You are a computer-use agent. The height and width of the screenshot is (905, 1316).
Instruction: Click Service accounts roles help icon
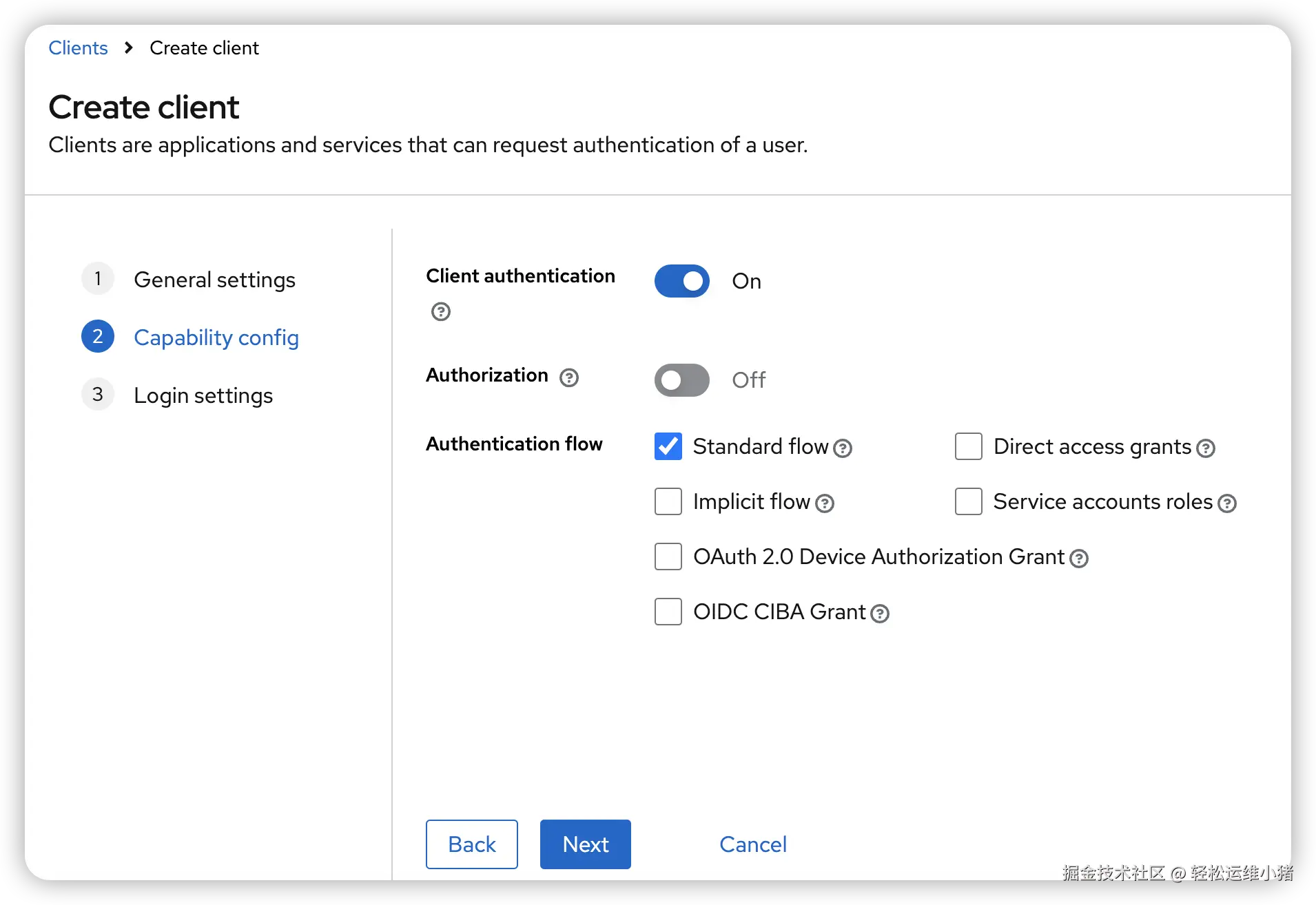pos(1226,504)
